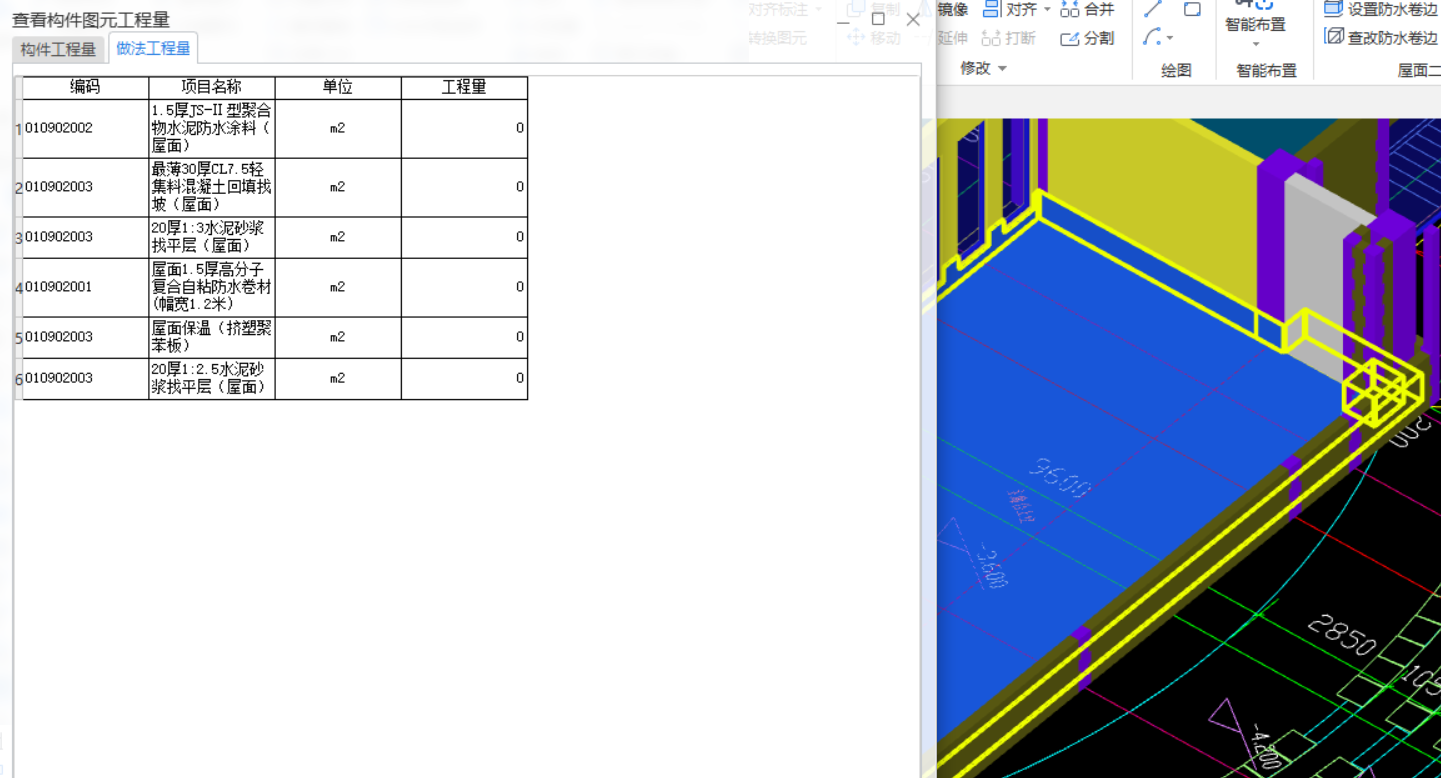Click the 移动 move tool

tap(874, 38)
